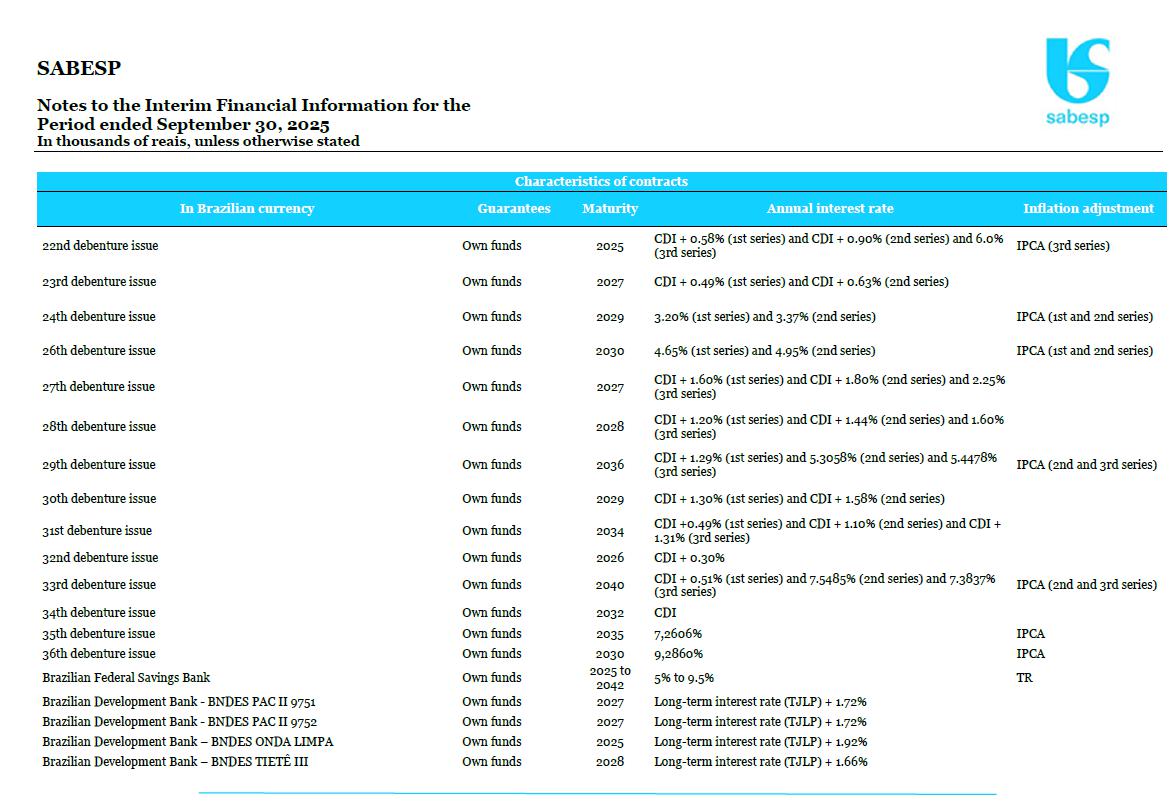
Task: Click 'Long-term interest rate (TJLP) + 1.66%' cell
Action: click(x=761, y=761)
